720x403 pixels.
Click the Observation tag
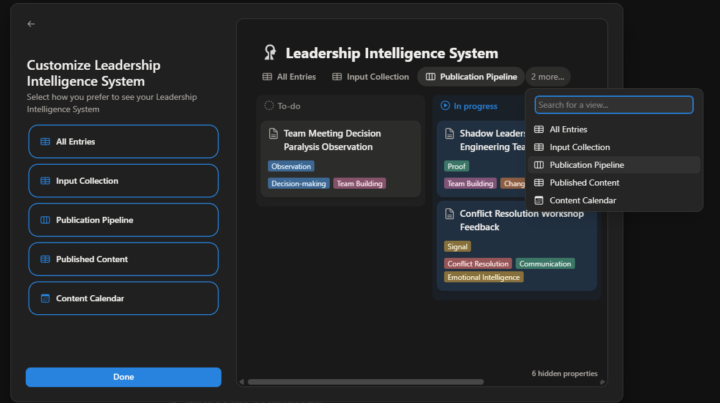click(x=291, y=167)
